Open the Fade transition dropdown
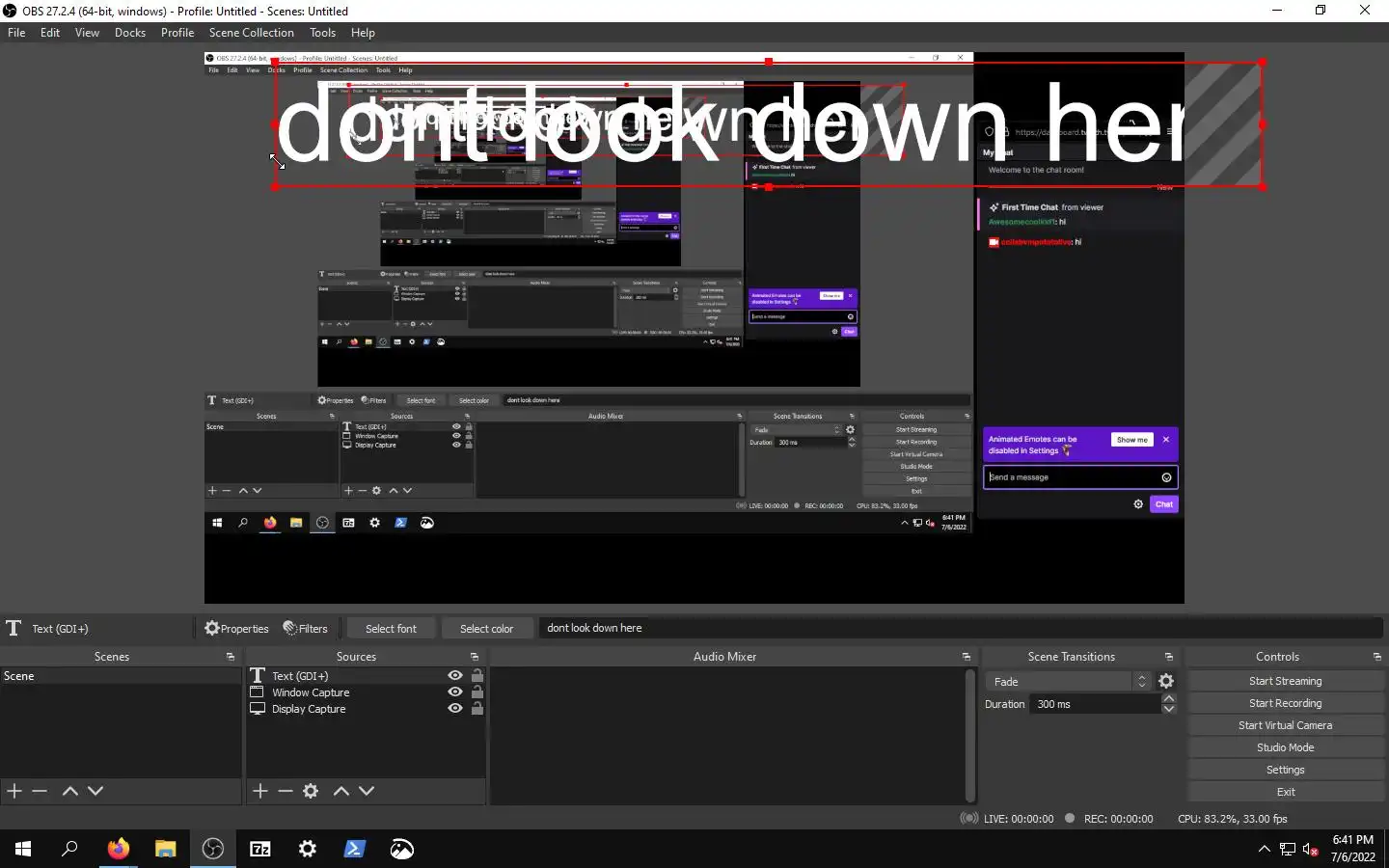Image resolution: width=1389 pixels, height=868 pixels. pos(1070,681)
